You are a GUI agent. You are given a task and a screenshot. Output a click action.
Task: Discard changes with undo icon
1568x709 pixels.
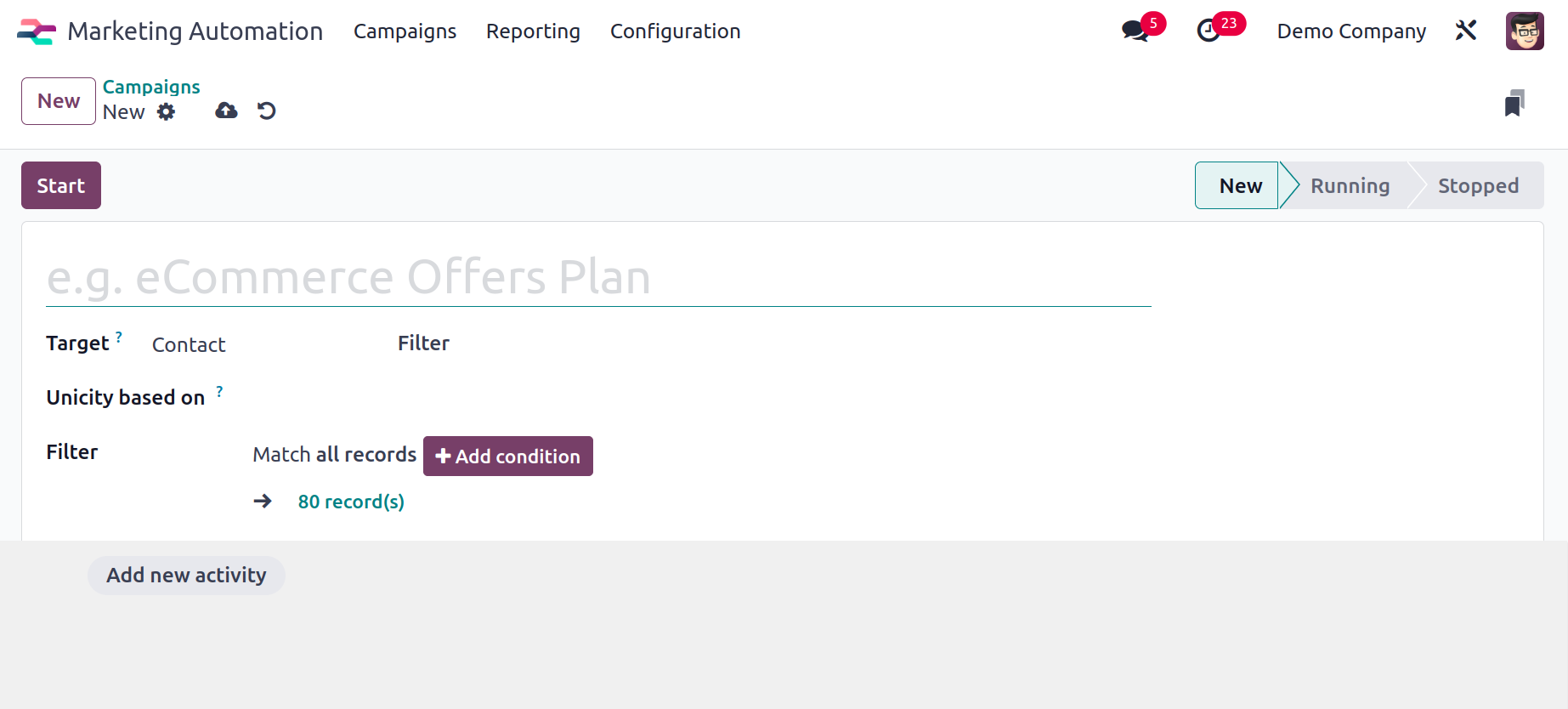(267, 111)
